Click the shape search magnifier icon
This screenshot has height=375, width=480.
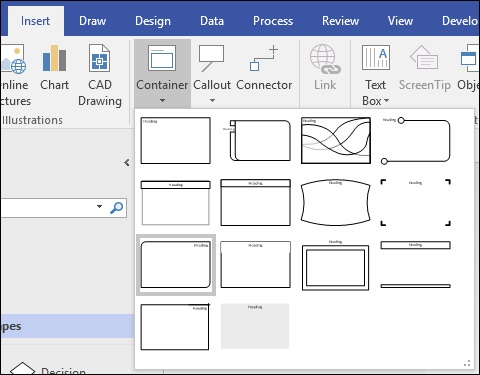click(117, 207)
